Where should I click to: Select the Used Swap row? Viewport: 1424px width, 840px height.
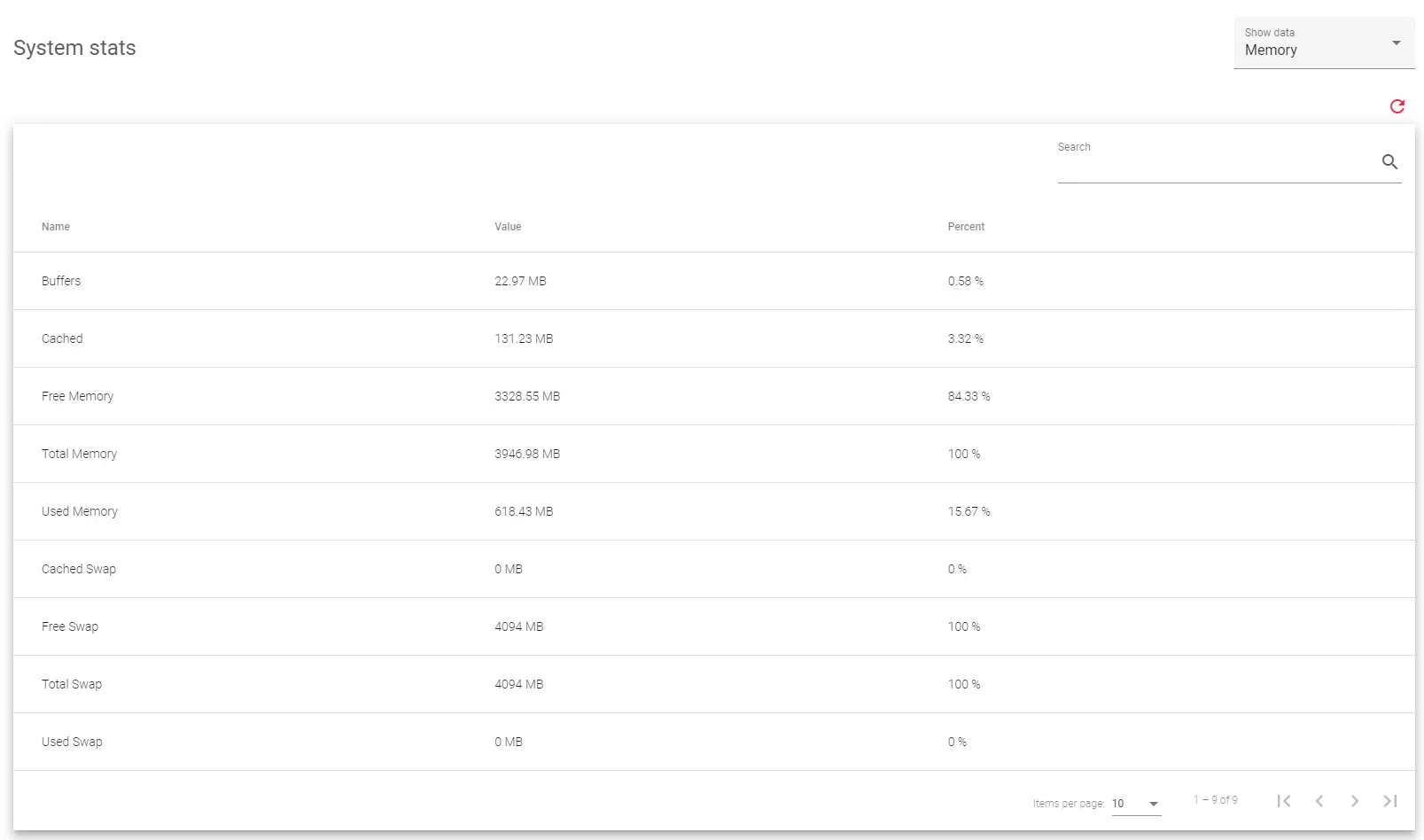click(x=72, y=742)
